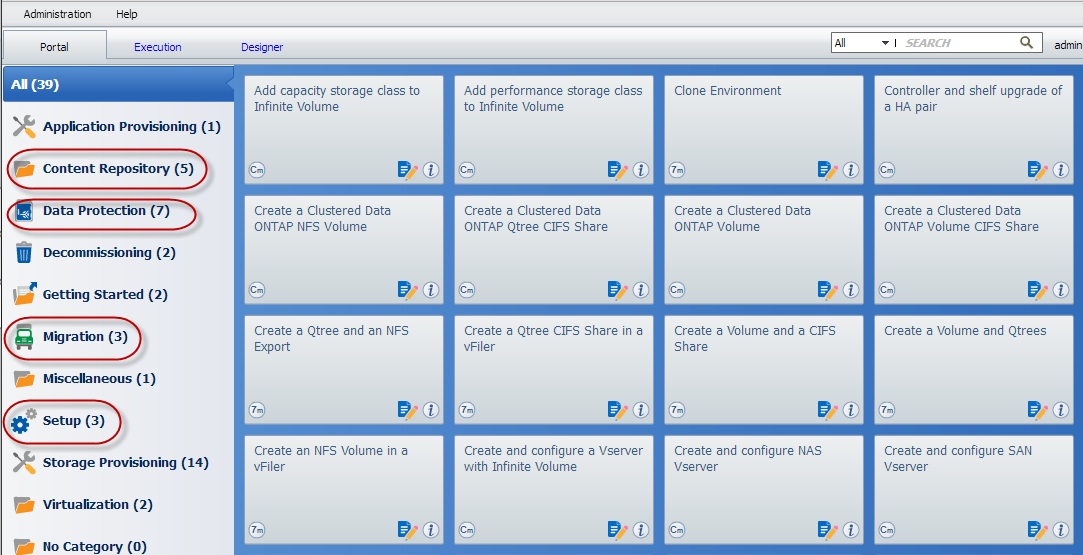
Task: Click the Storage Provisioning tools icon
Action: coord(24,462)
